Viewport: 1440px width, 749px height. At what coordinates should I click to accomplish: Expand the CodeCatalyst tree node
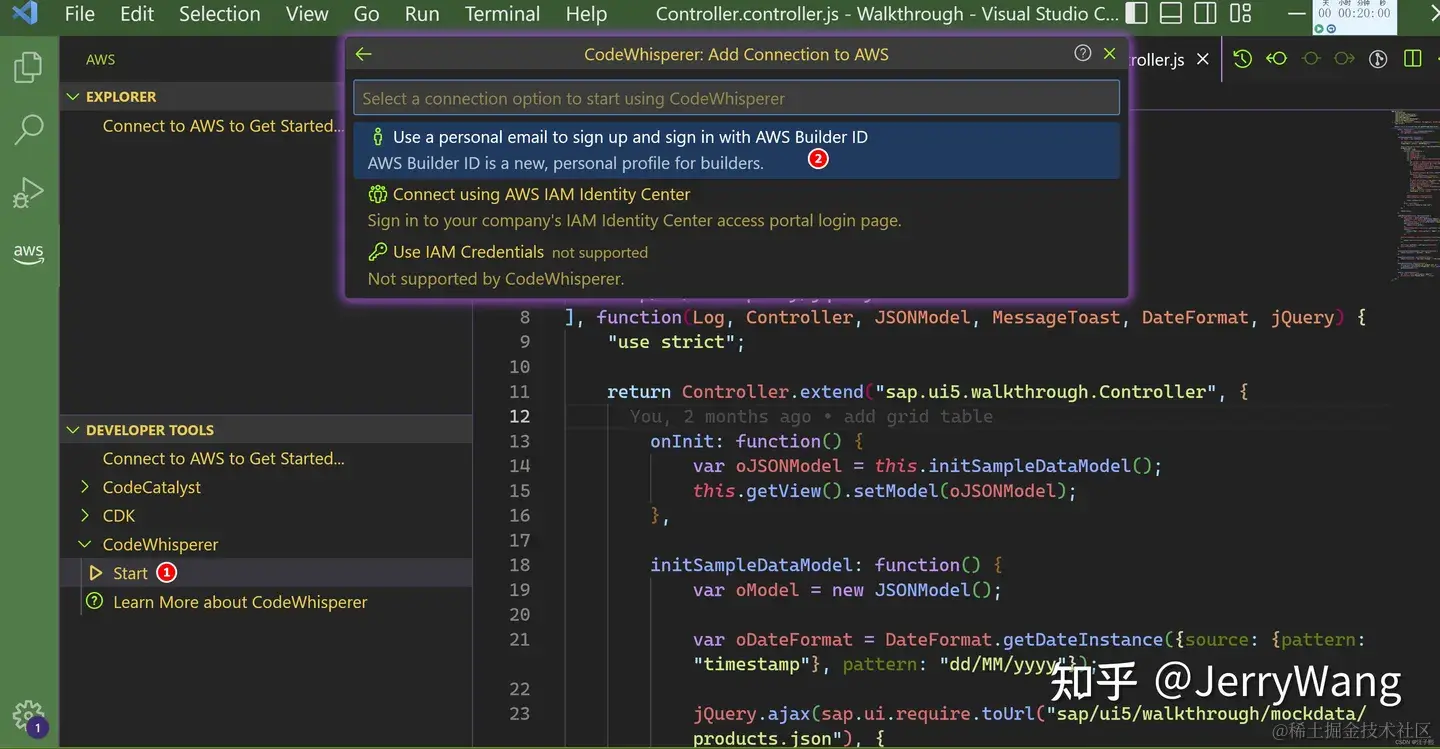pyautogui.click(x=84, y=487)
